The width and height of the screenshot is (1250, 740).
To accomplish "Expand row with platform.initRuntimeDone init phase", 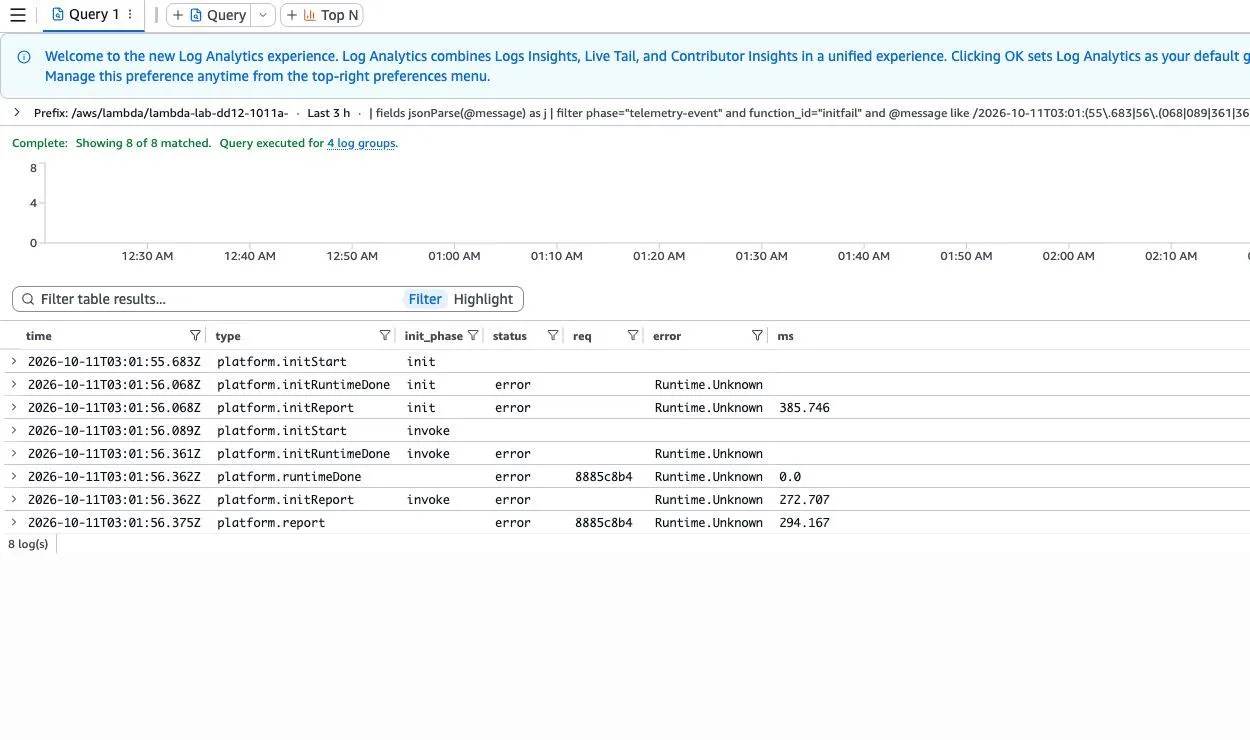I will coord(14,384).
